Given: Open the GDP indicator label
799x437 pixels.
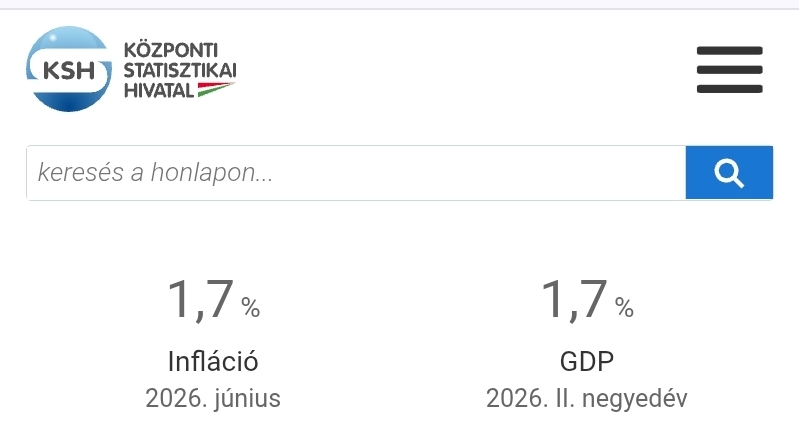Looking at the screenshot, I should click(x=587, y=362).
